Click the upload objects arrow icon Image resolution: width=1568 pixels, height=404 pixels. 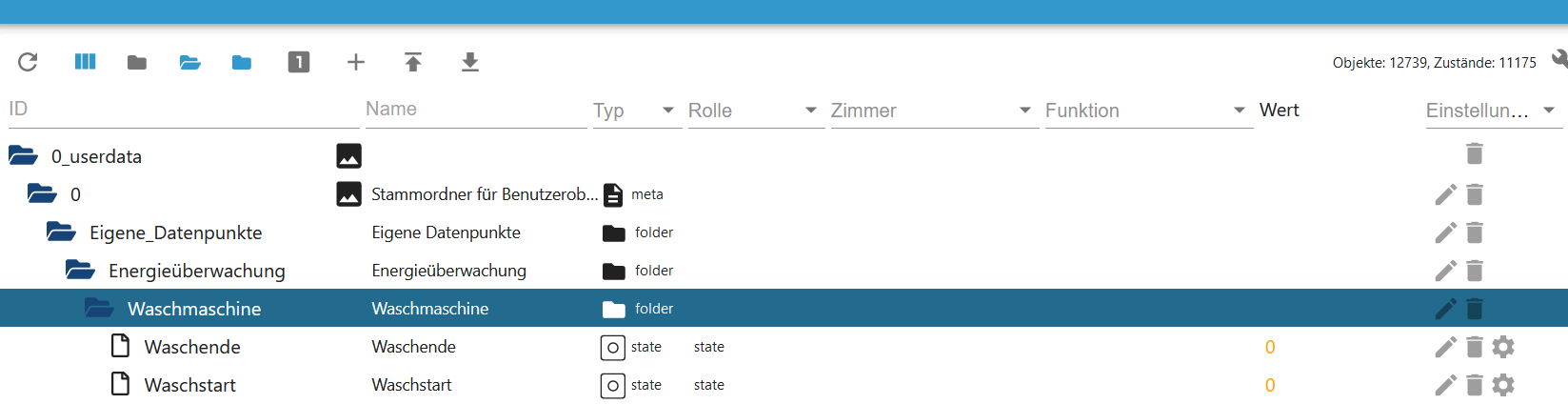click(413, 62)
